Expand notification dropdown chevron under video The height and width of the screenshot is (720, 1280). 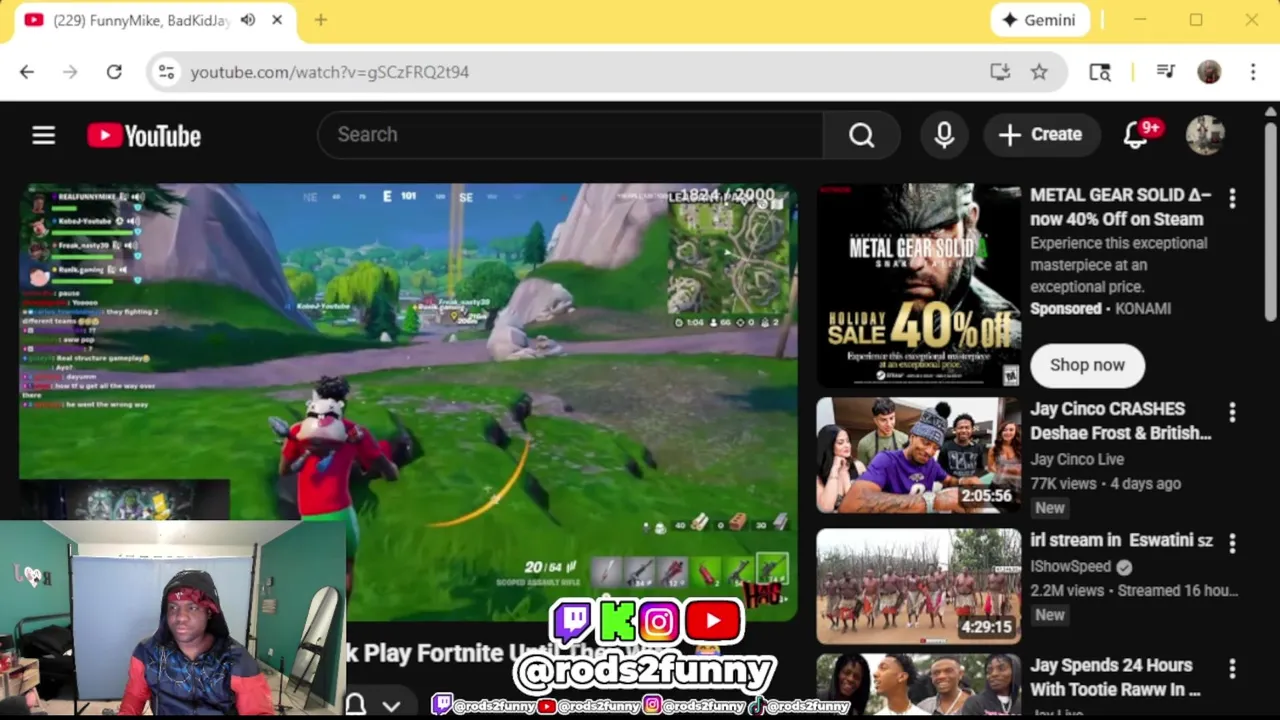point(391,705)
